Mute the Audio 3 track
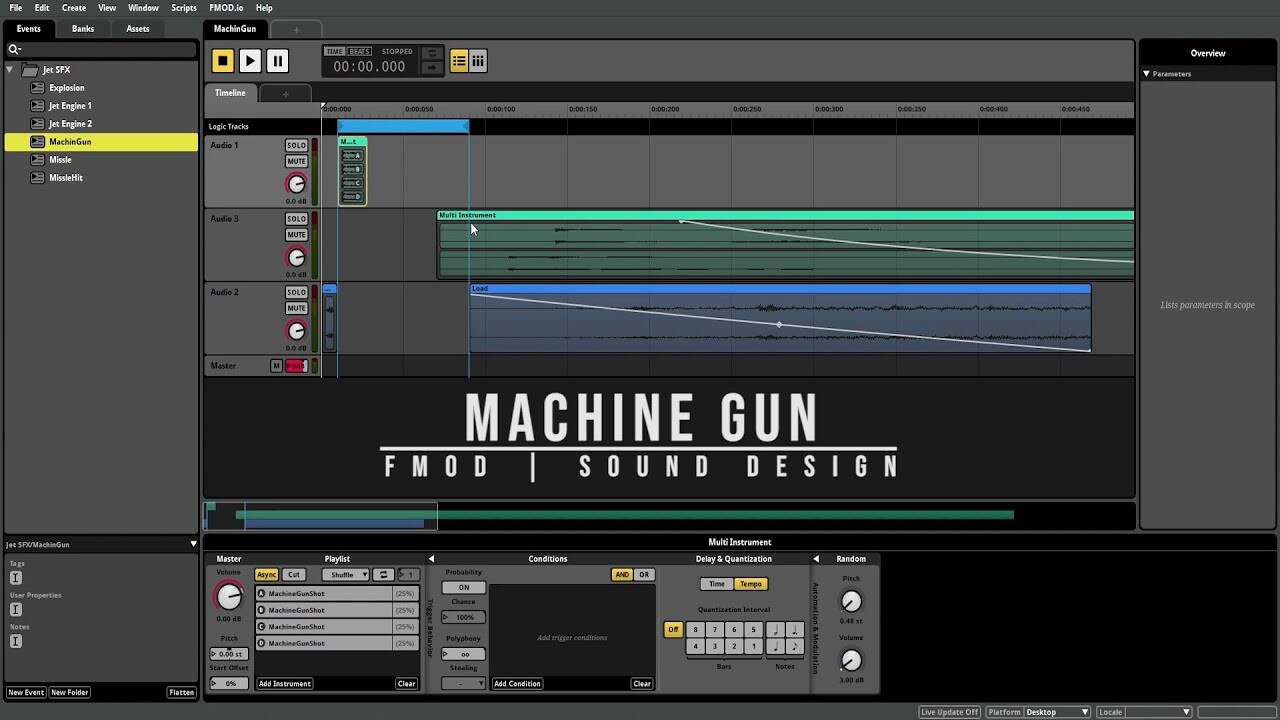The image size is (1280, 720). (x=295, y=233)
